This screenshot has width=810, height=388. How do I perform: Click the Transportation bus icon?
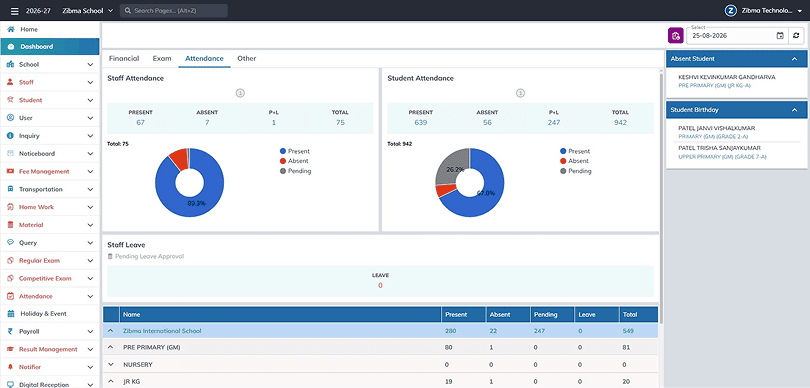pos(10,189)
